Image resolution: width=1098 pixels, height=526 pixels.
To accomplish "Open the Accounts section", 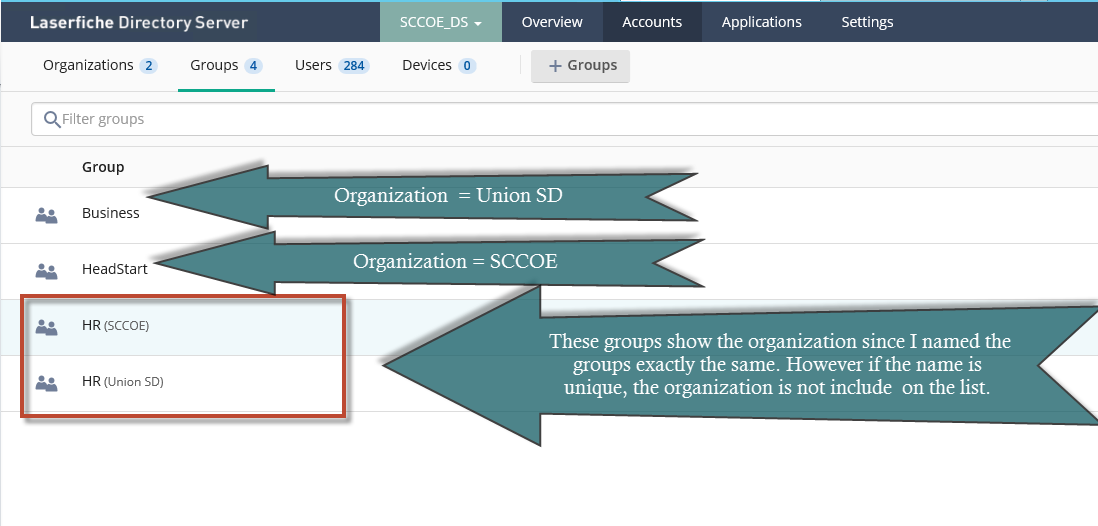I will pyautogui.click(x=652, y=22).
